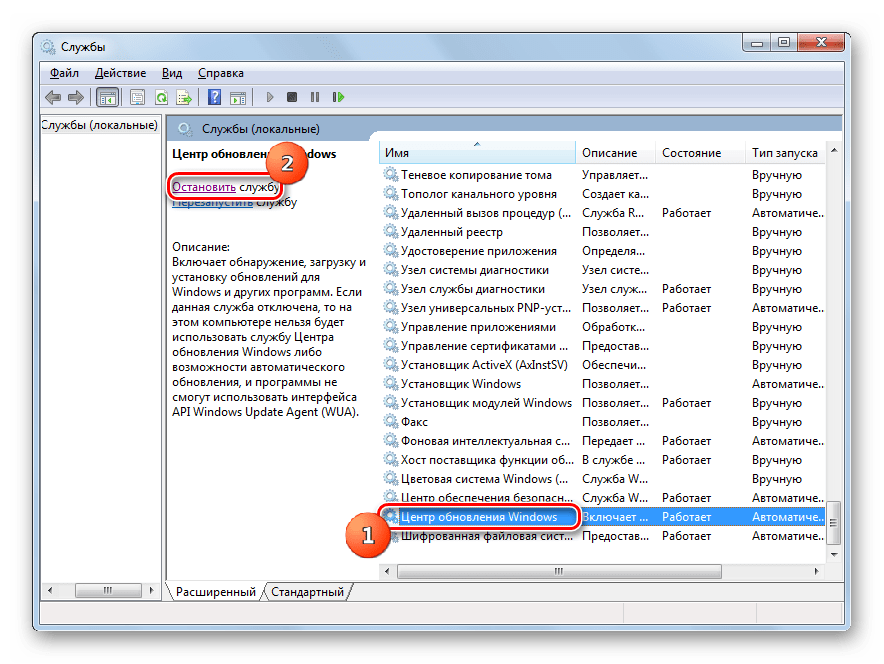884x664 pixels.
Task: Toggle the show/hide console tree button
Action: 107,97
